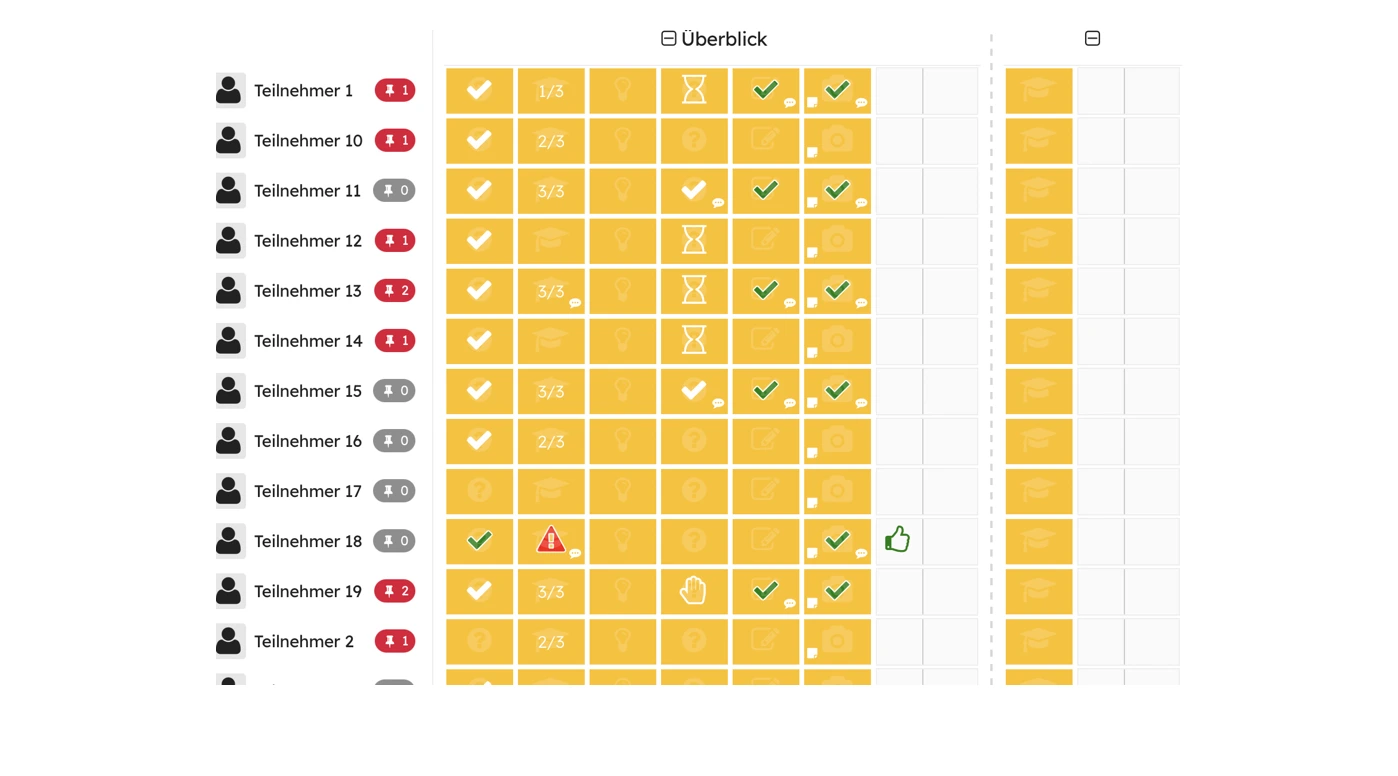Image resolution: width=1398 pixels, height=776 pixels.
Task: Click the green thumbs-up for Teilnehmer 18
Action: pyautogui.click(x=897, y=540)
